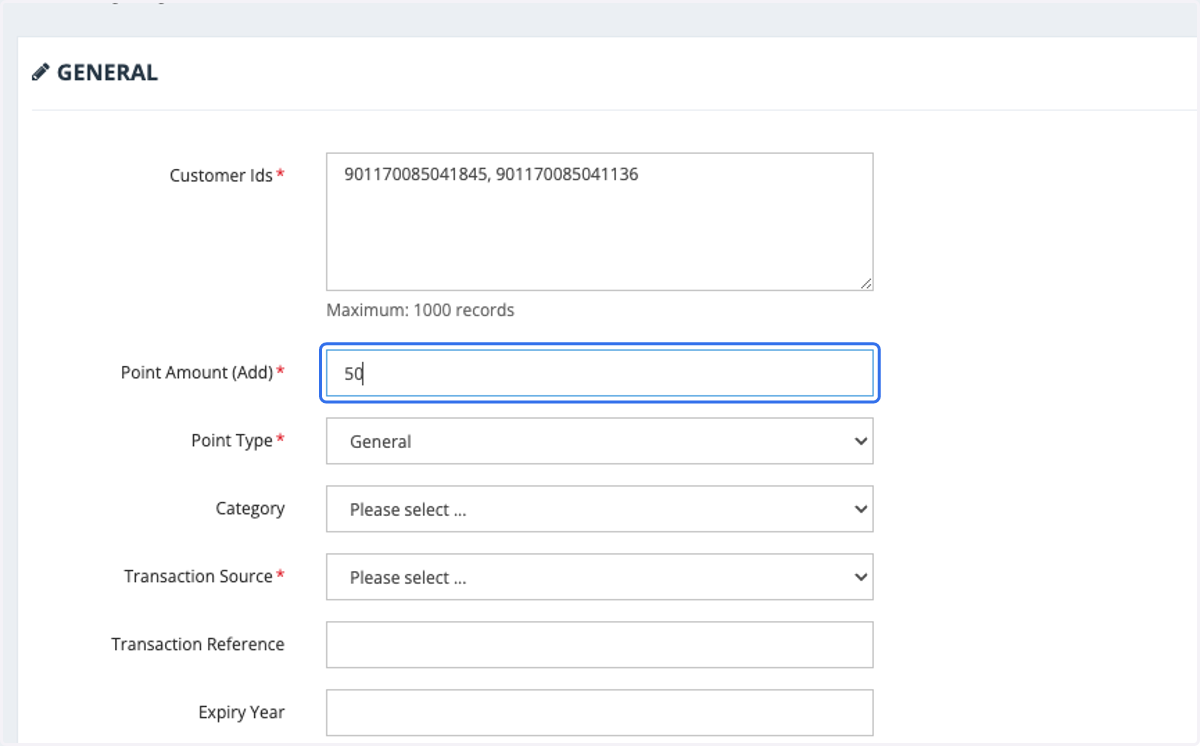1200x746 pixels.
Task: Click the Expiry Year input field
Action: tap(600, 713)
